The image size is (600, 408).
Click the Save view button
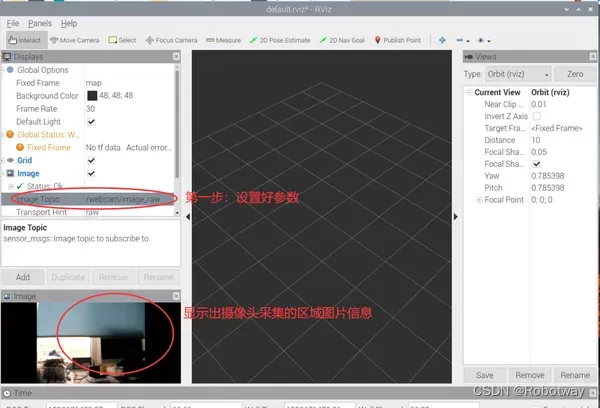(x=484, y=375)
